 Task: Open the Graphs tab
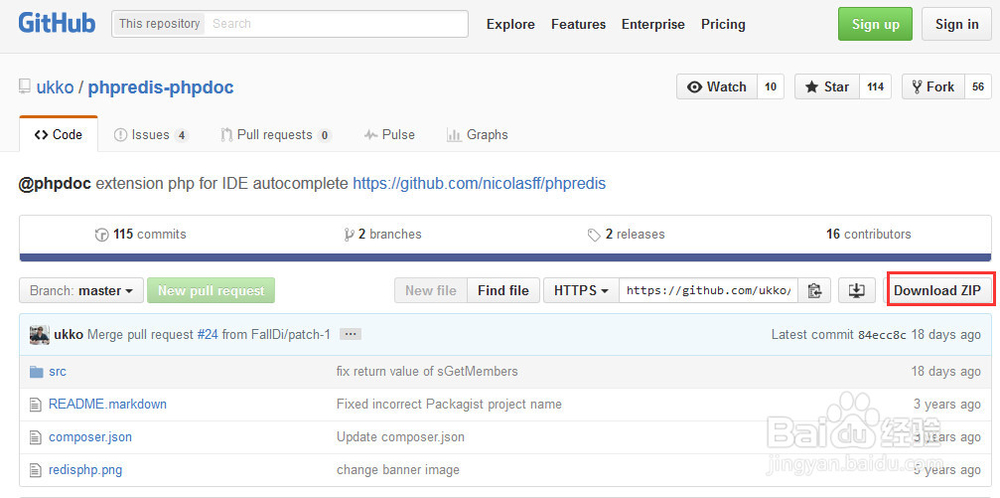click(x=477, y=135)
